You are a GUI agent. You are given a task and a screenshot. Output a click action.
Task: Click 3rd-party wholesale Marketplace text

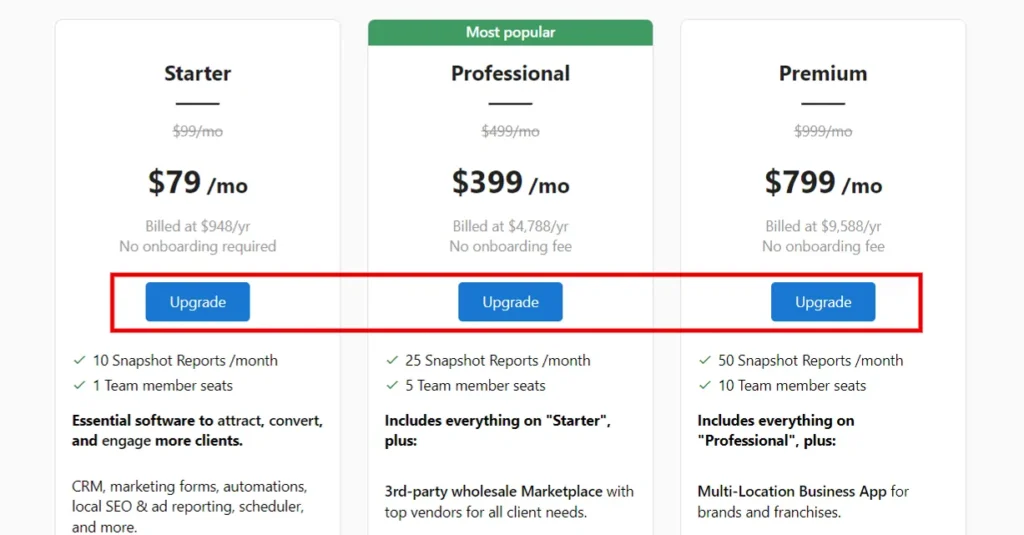[493, 491]
